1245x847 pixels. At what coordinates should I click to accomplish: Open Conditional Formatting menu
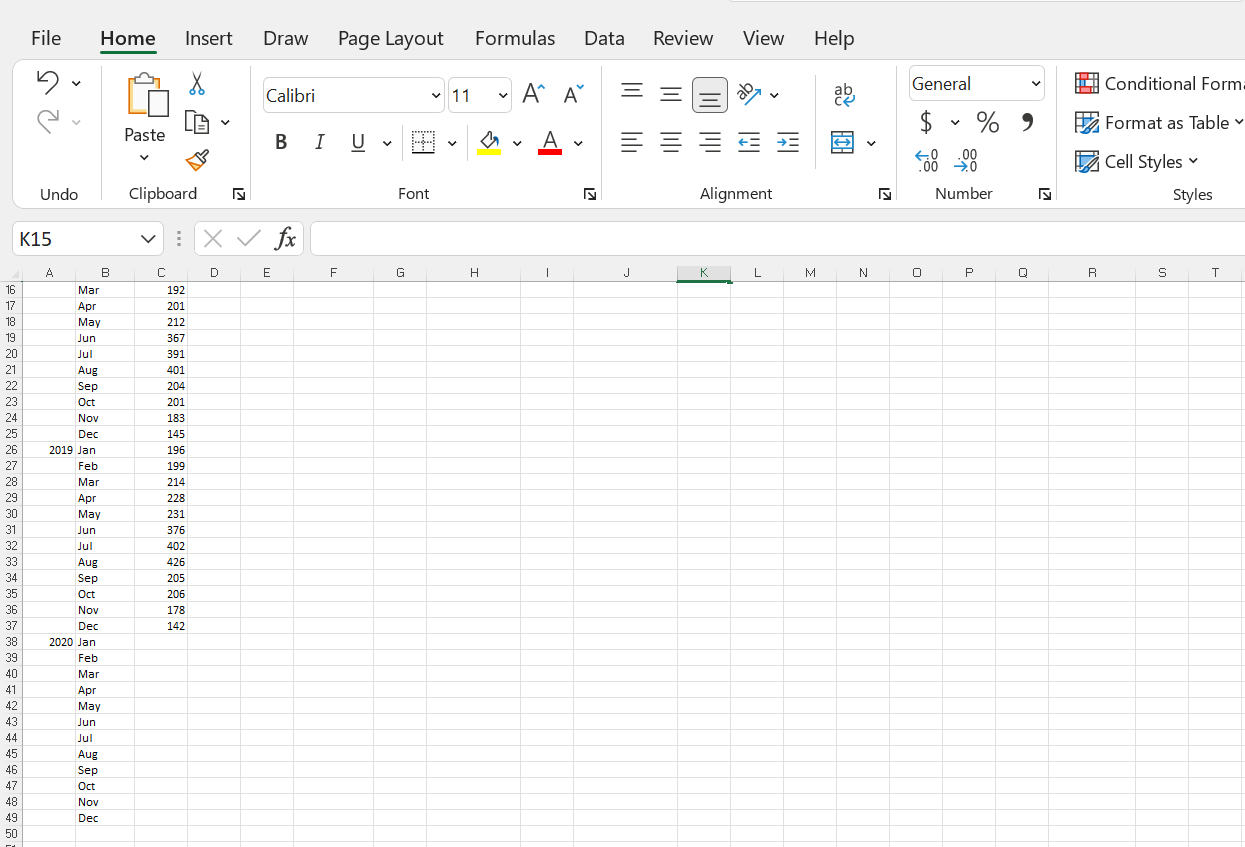1159,84
